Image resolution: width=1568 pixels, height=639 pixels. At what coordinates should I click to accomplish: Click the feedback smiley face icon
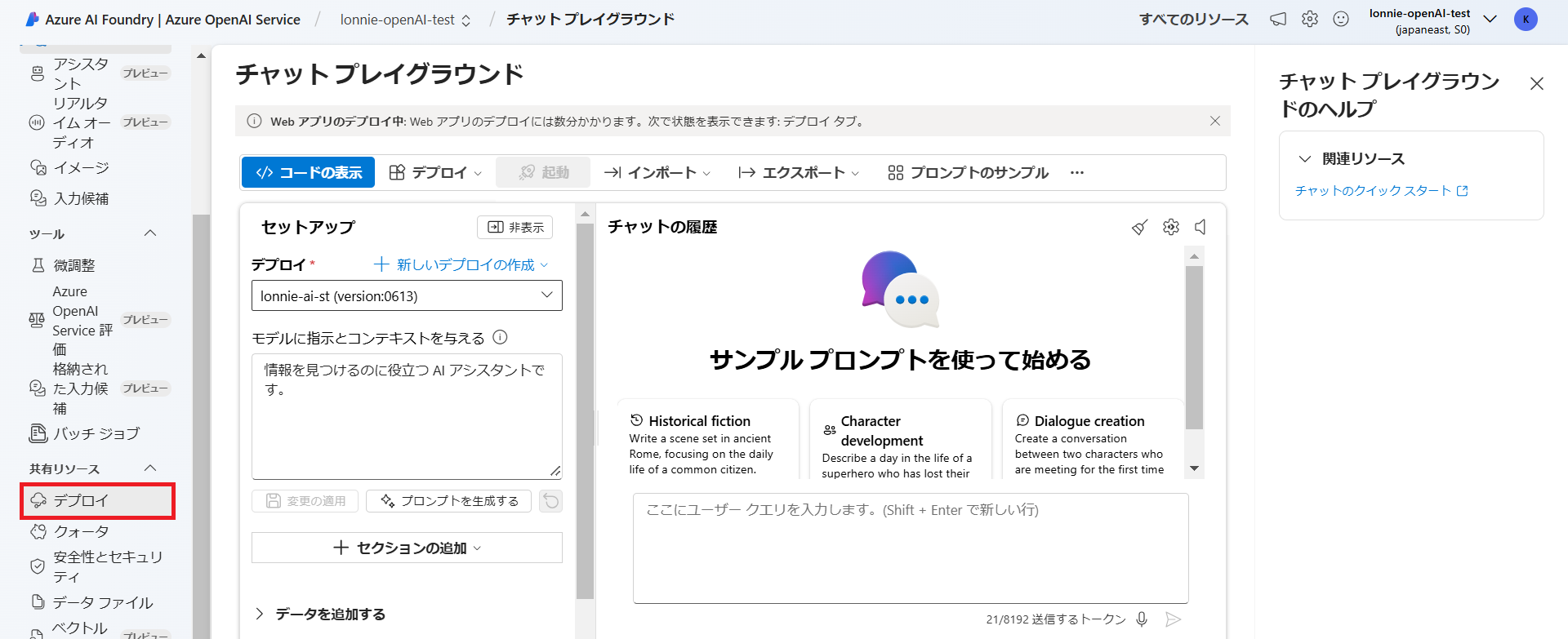[x=1341, y=19]
